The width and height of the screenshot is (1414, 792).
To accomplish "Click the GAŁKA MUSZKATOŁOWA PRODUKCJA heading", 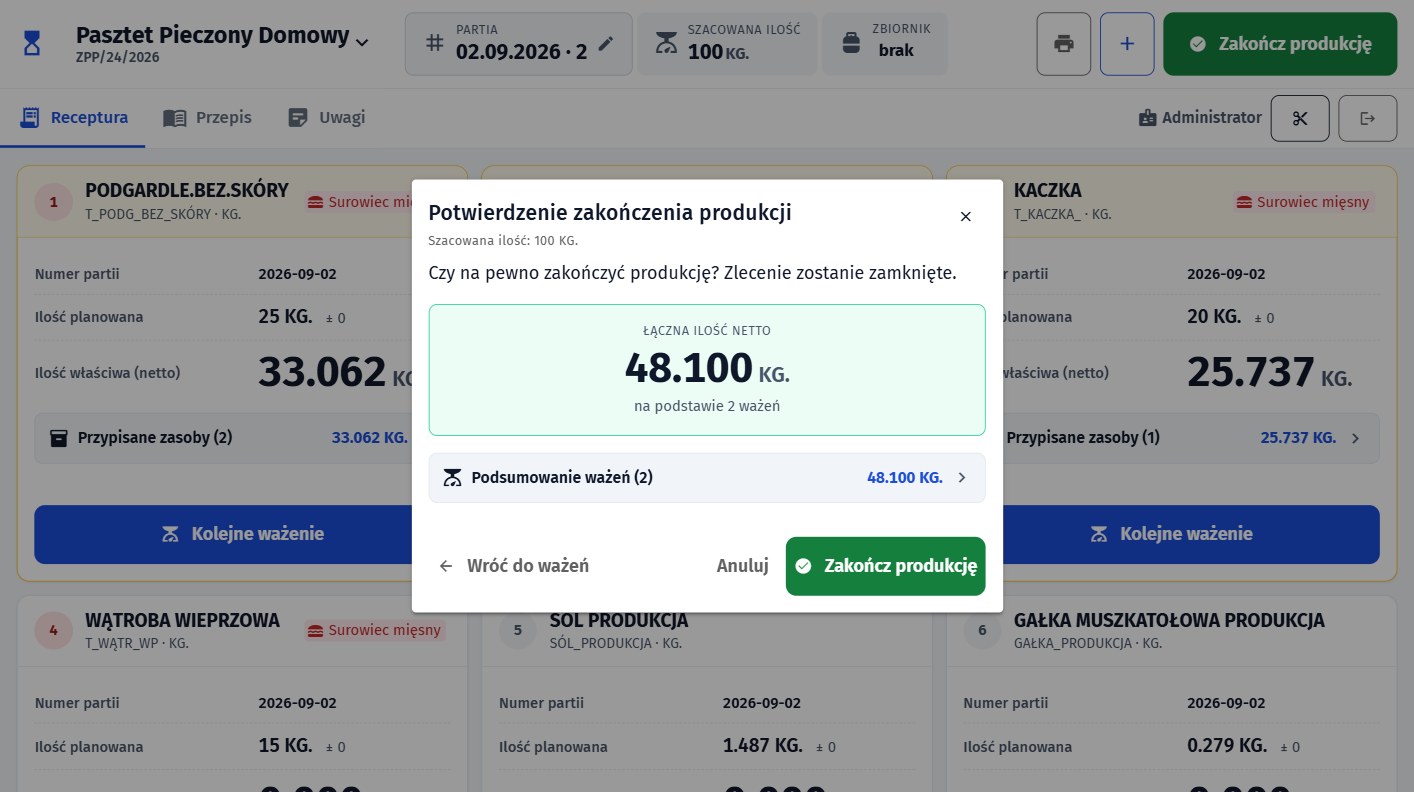I will 1169,621.
